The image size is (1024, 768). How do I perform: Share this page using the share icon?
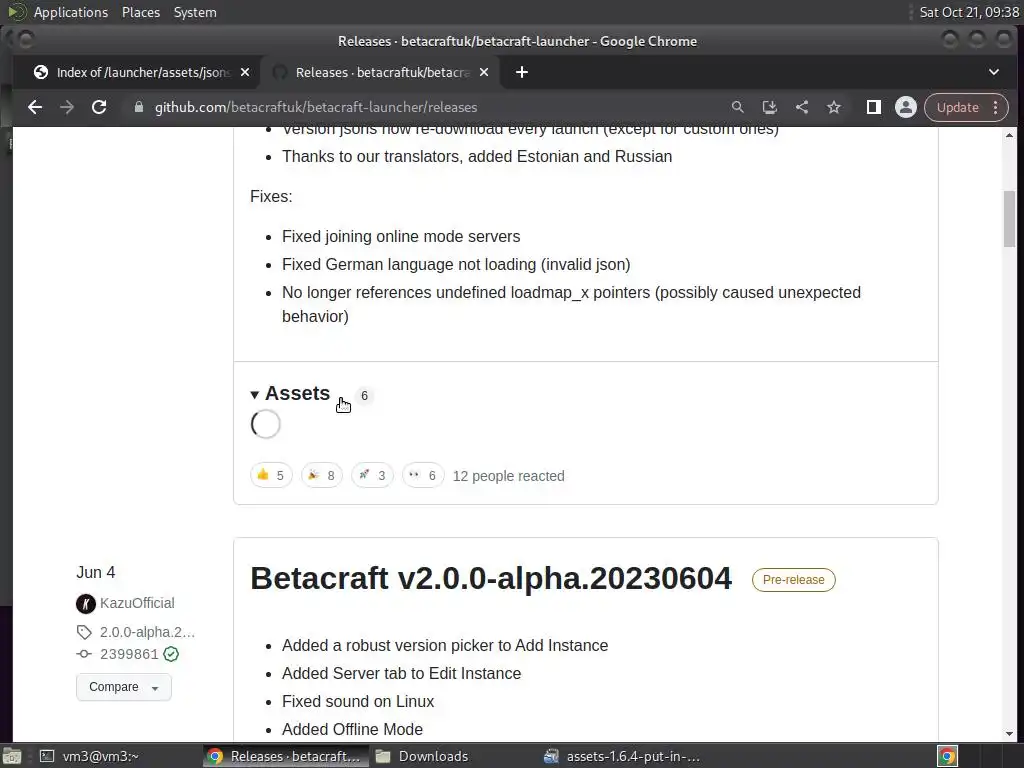click(x=801, y=107)
